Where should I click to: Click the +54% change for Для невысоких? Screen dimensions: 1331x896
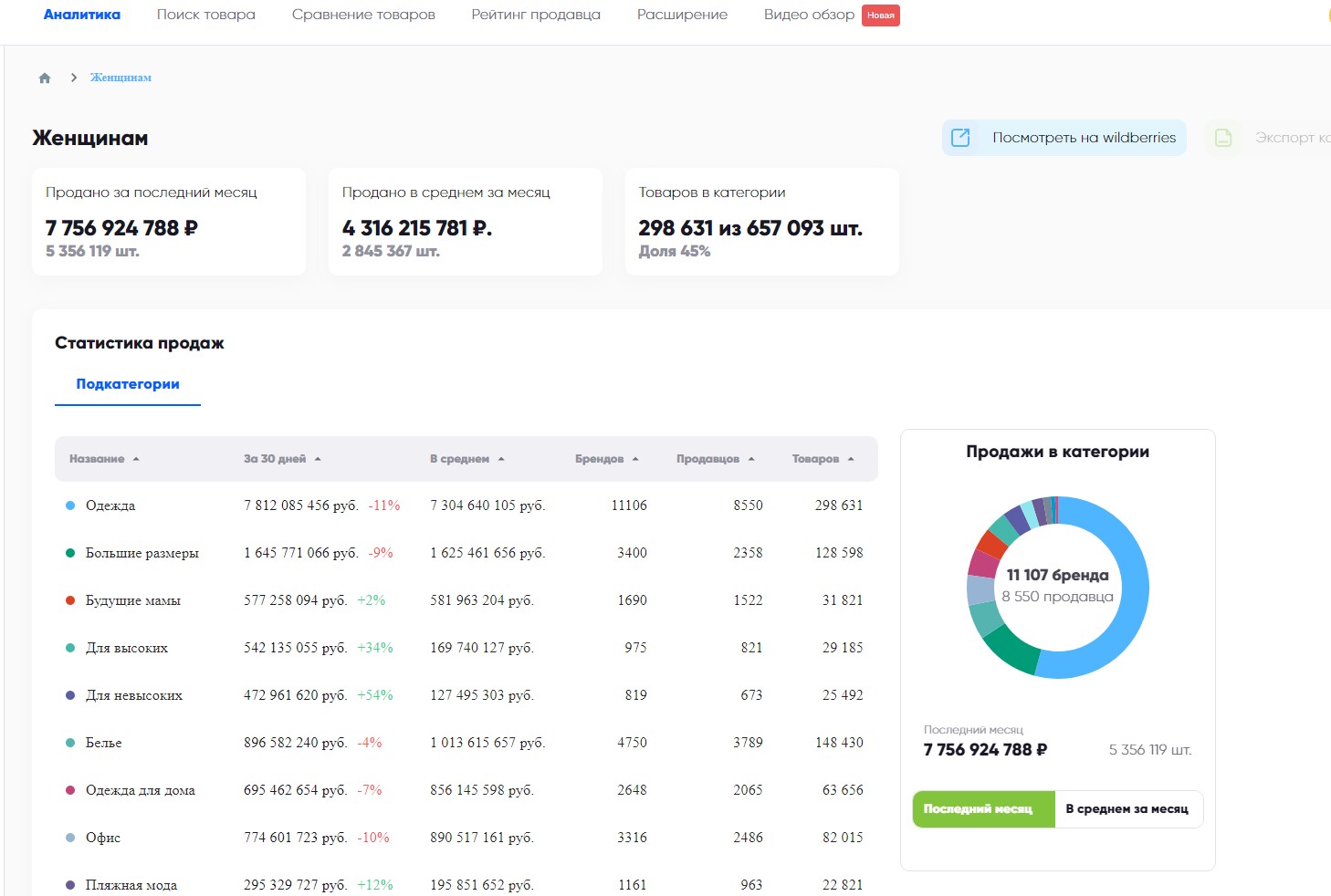(x=375, y=695)
